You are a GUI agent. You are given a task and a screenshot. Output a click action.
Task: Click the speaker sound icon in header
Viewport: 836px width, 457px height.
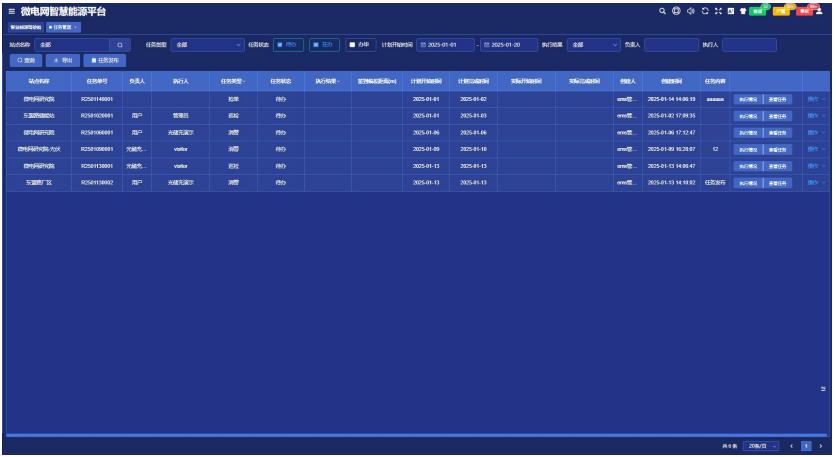[x=689, y=11]
